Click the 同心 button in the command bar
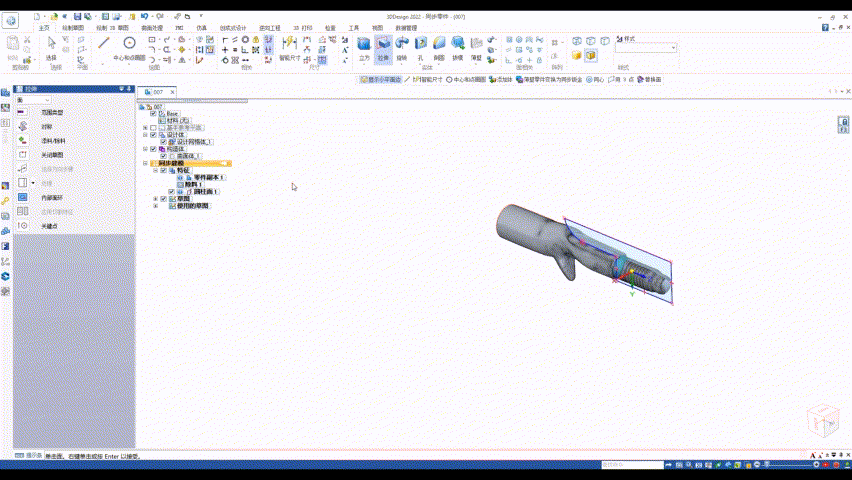This screenshot has width=852, height=480. pos(595,79)
